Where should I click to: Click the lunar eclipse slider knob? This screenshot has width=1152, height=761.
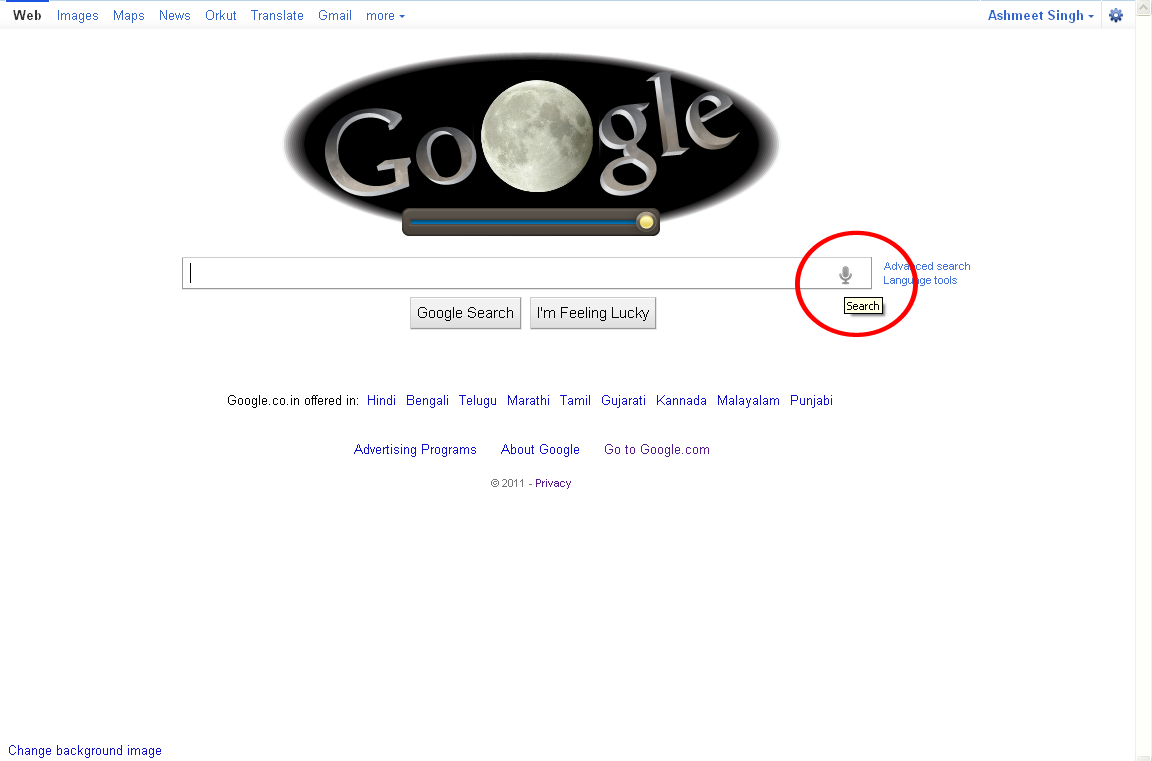(x=646, y=221)
